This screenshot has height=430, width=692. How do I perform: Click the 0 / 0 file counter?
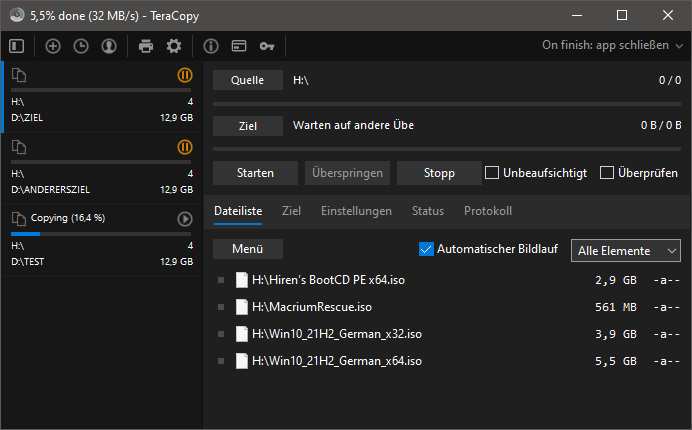(x=670, y=80)
